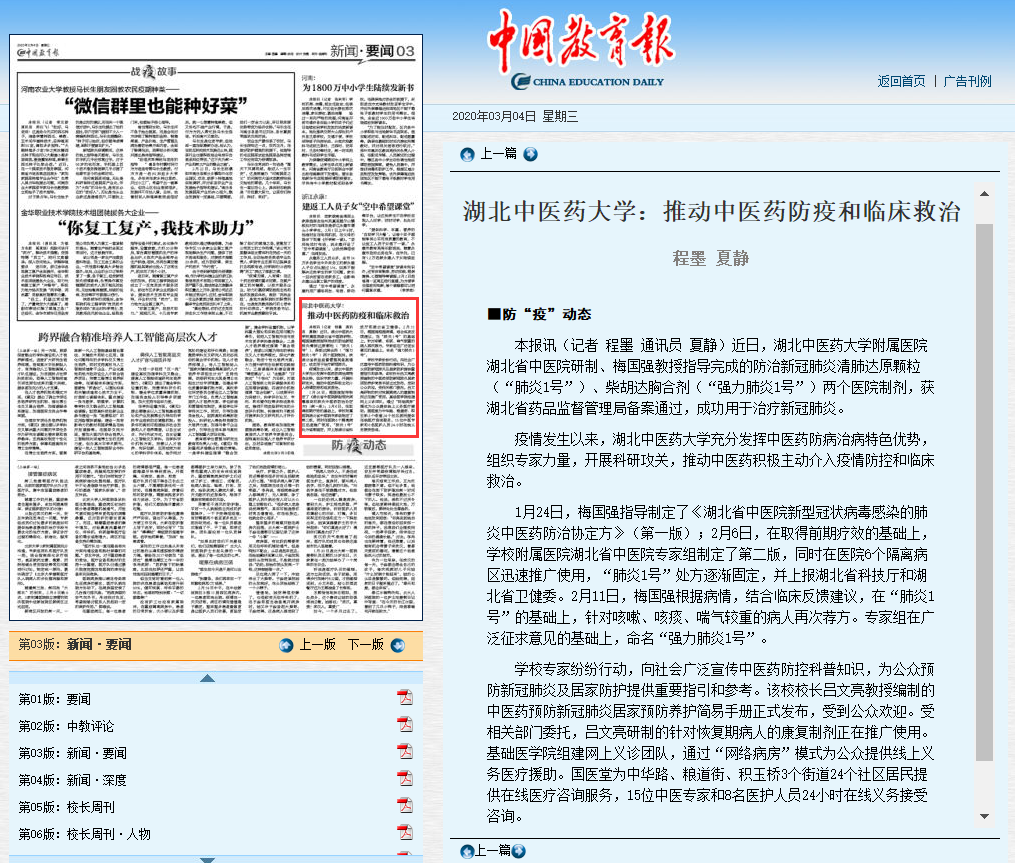Open page 第04版: 新闻·深度
1015x863 pixels.
(x=72, y=780)
